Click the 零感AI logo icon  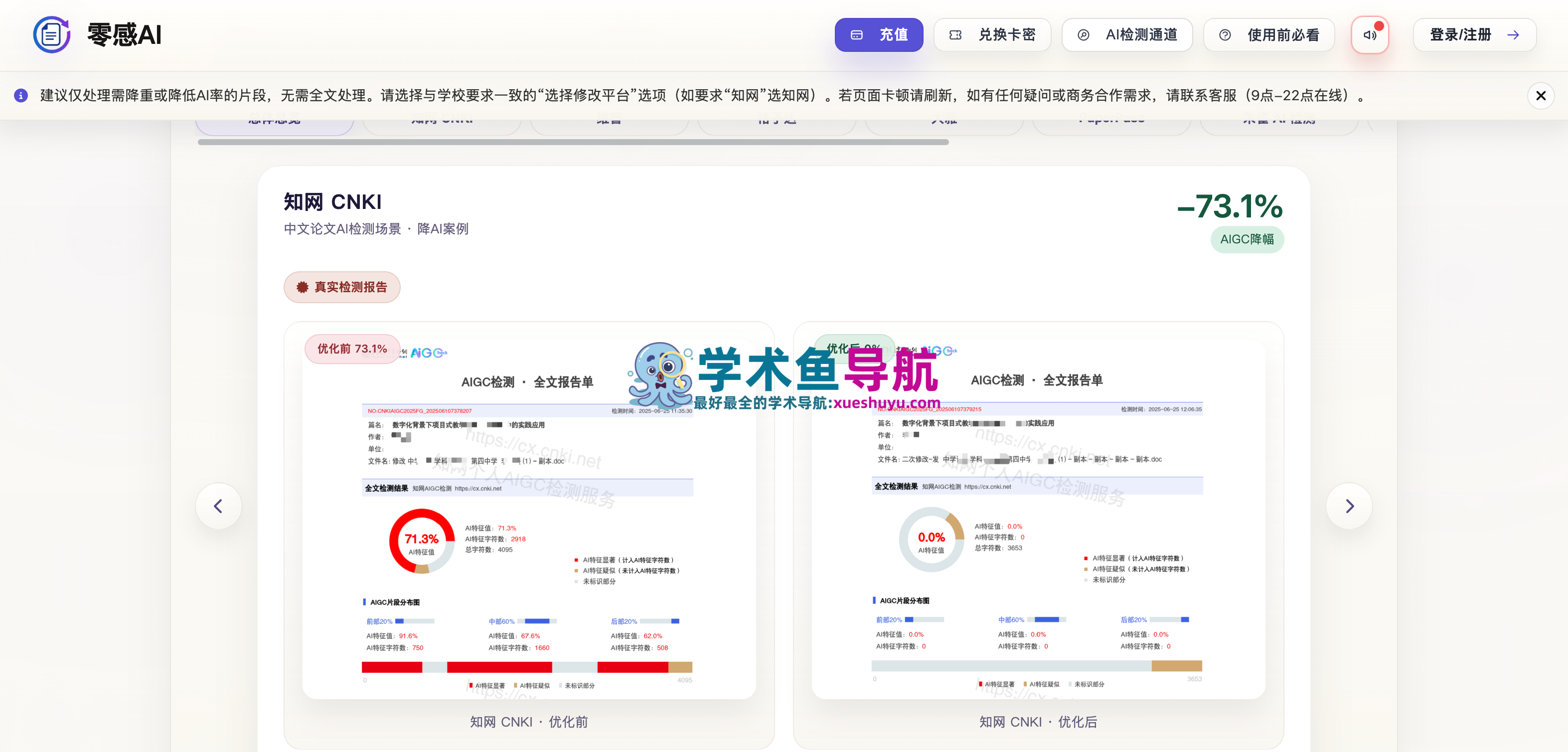tap(52, 35)
